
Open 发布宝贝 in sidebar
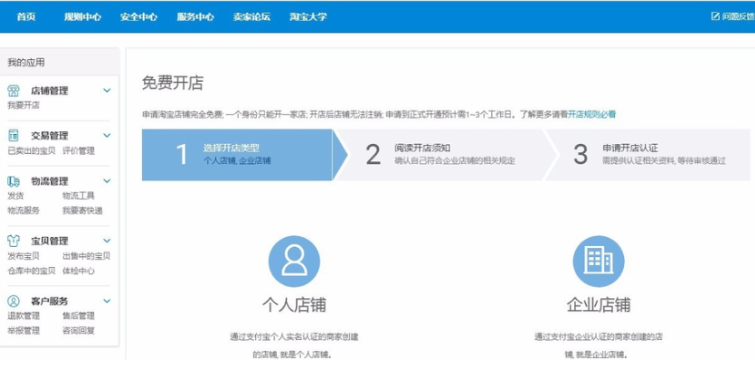pos(23,256)
